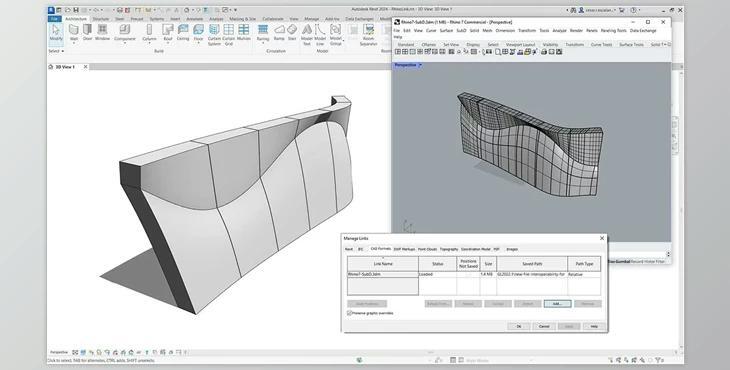730x370 pixels.
Task: Click the Window tool icon
Action: click(102, 30)
